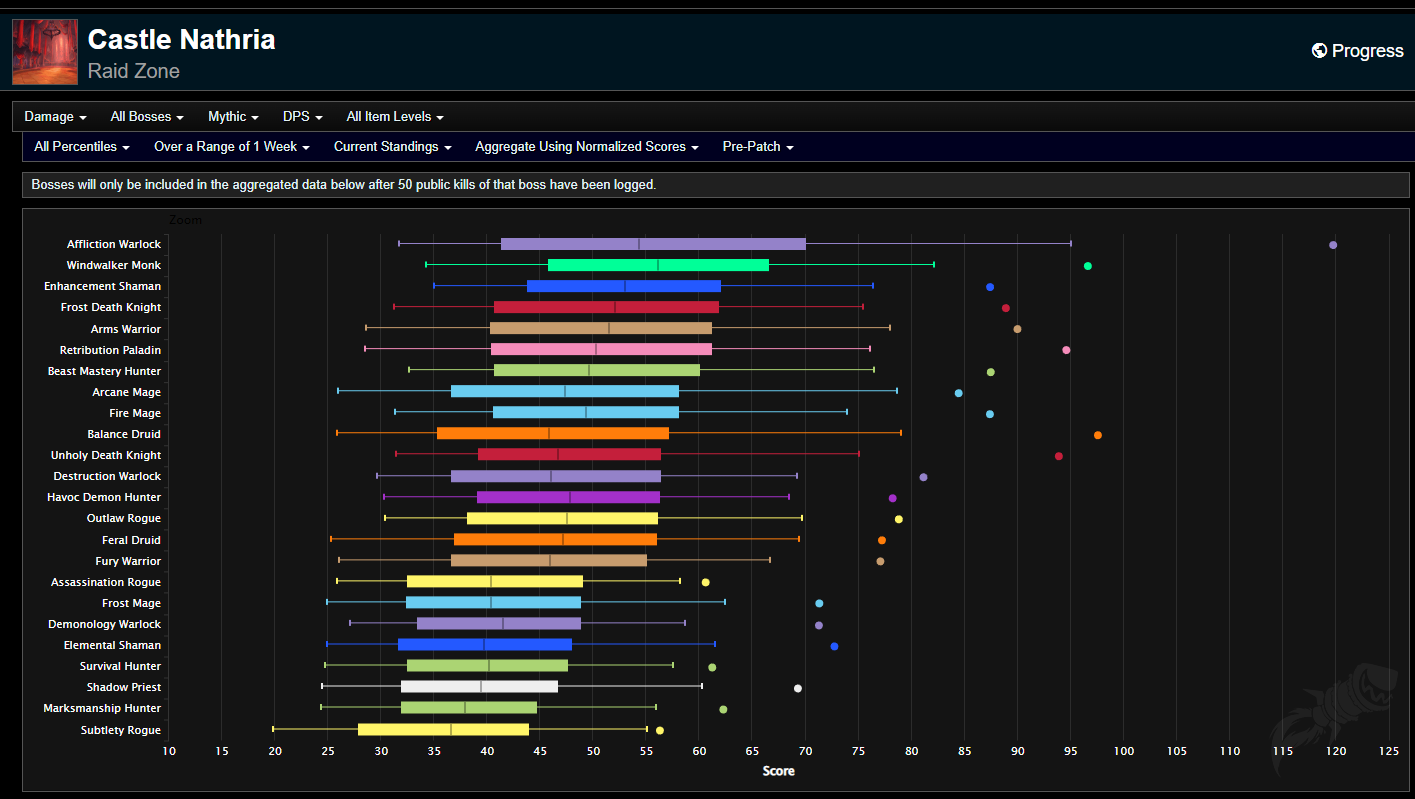The image size is (1415, 799).
Task: Open the DPS role dropdown
Action: coord(302,117)
